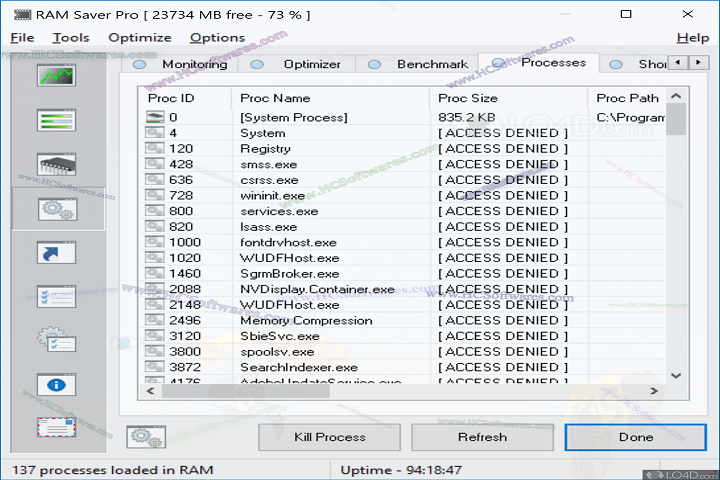This screenshot has height=480, width=720.
Task: Open the Help menu
Action: [x=692, y=38]
